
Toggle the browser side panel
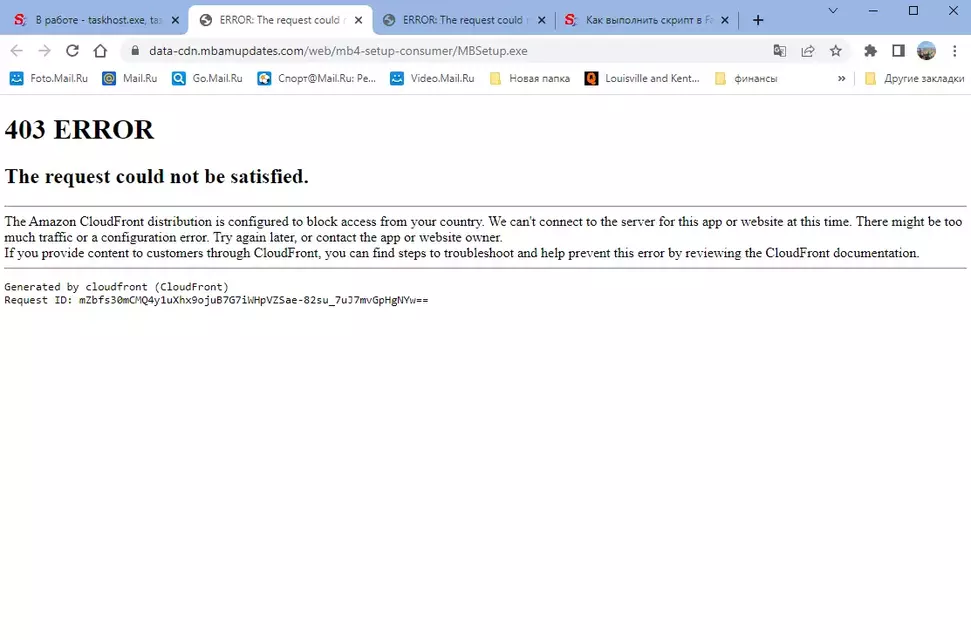[x=898, y=51]
